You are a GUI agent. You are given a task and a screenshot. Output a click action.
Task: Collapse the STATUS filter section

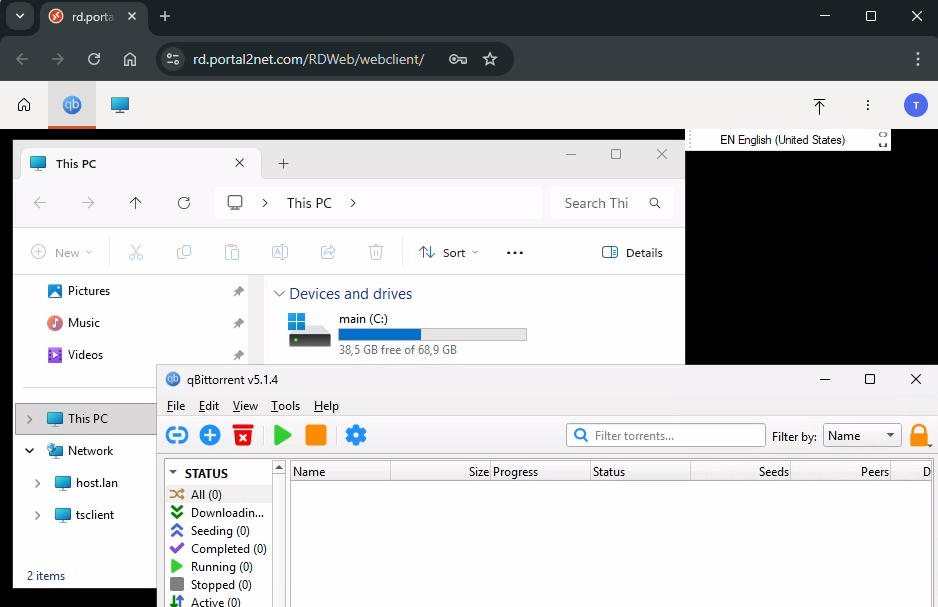coord(174,473)
